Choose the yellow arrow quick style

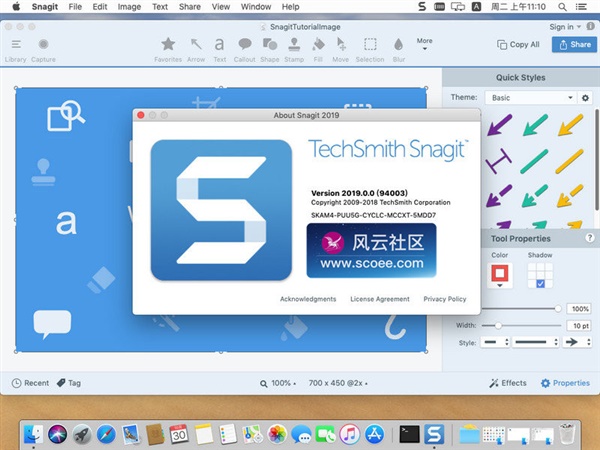(x=571, y=125)
